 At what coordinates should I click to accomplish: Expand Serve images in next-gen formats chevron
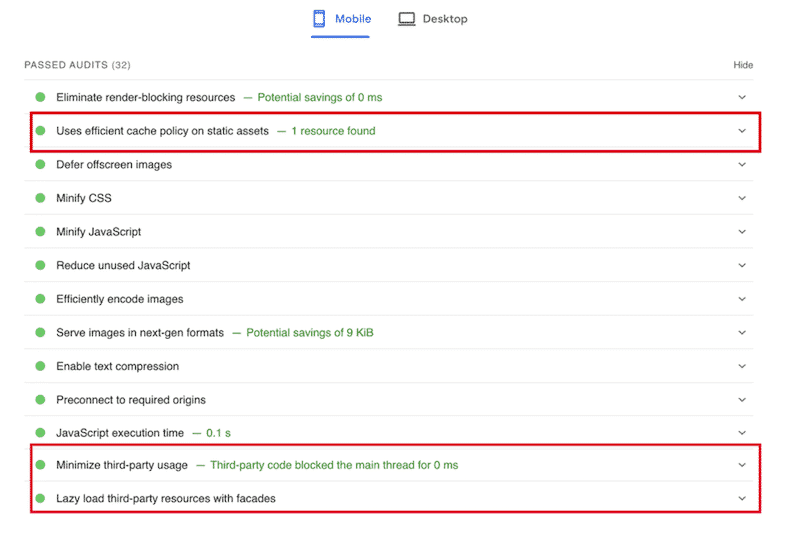point(742,333)
